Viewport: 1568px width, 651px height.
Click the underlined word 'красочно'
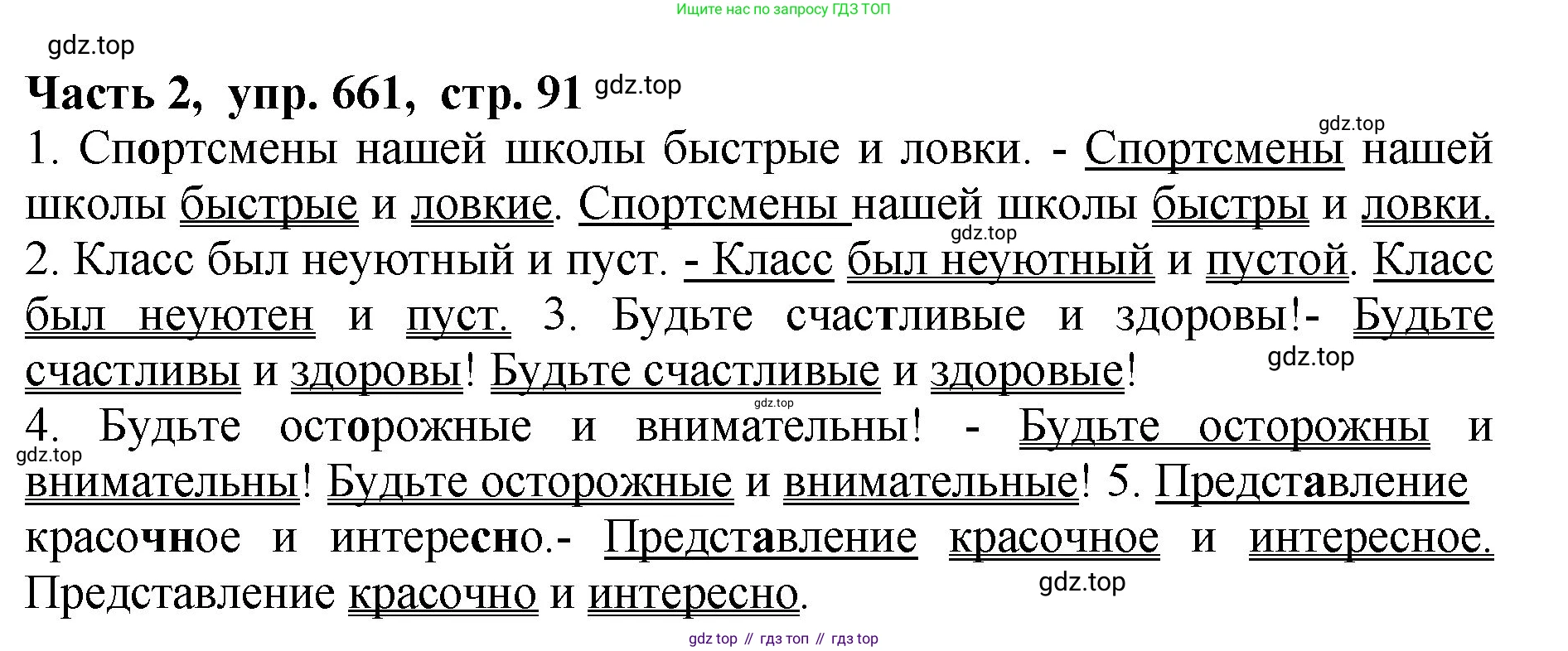click(x=443, y=594)
